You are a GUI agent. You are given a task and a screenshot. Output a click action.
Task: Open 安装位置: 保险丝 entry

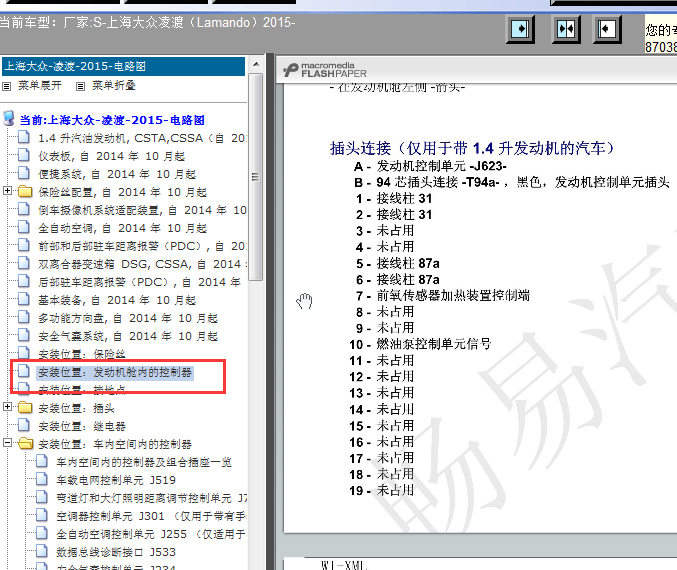click(82, 354)
